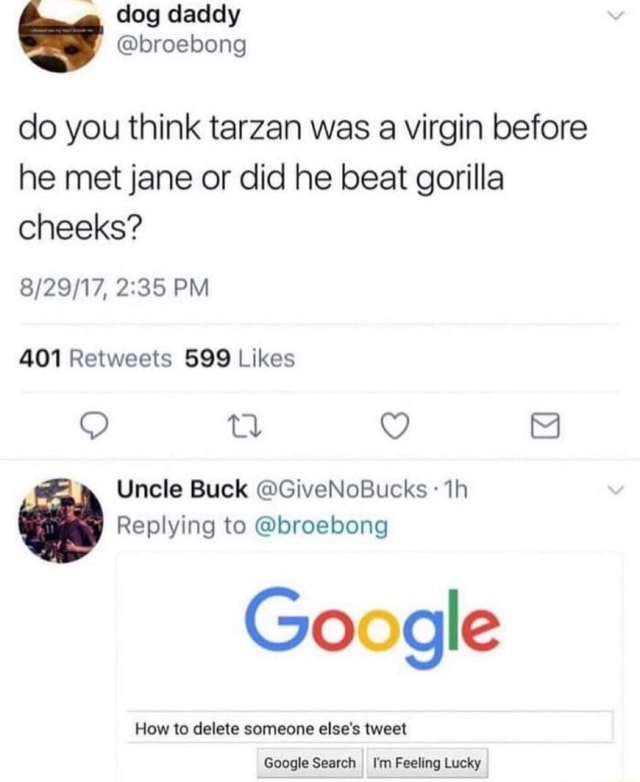The width and height of the screenshot is (640, 782).
Task: Click the reply speech bubble icon
Action: pos(94,426)
